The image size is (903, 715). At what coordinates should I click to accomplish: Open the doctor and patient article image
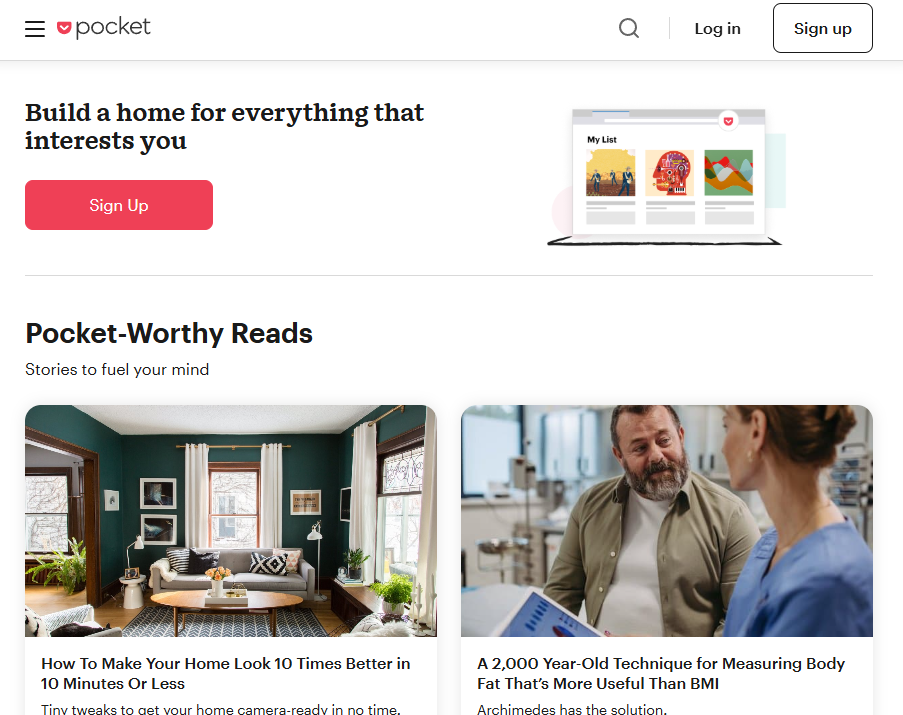tap(667, 521)
